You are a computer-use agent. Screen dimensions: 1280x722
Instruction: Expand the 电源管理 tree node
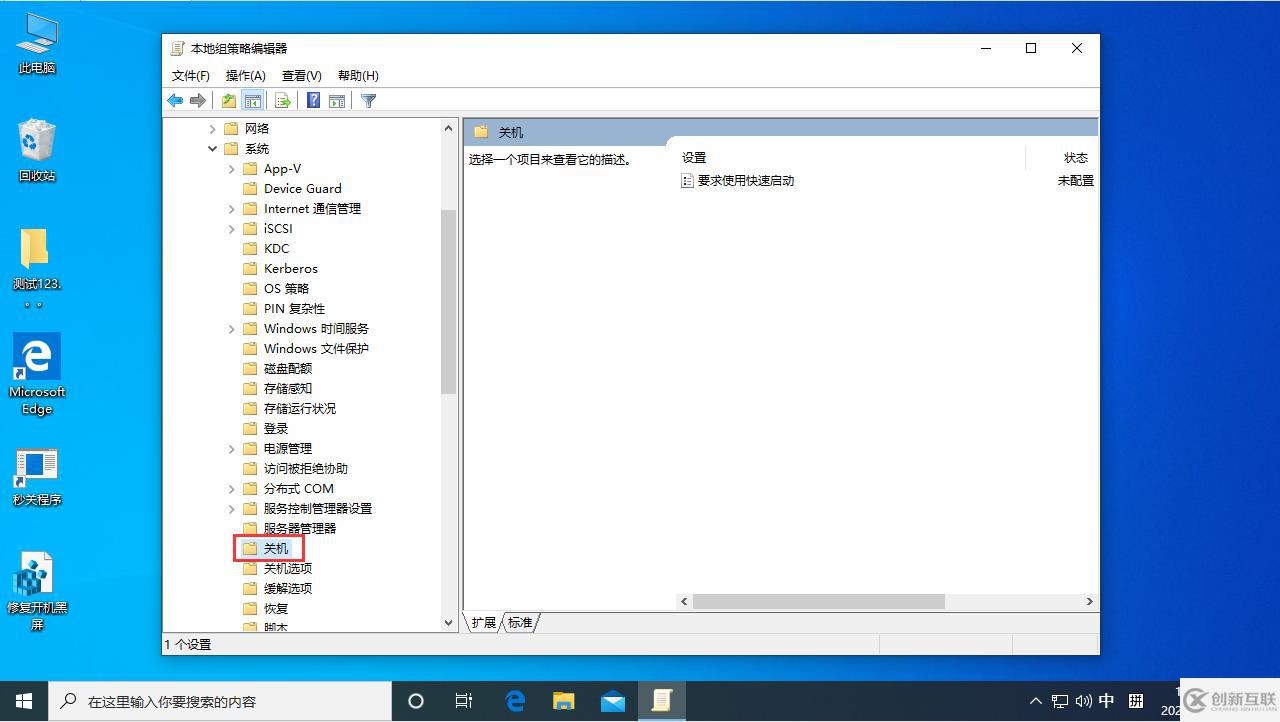coord(232,448)
